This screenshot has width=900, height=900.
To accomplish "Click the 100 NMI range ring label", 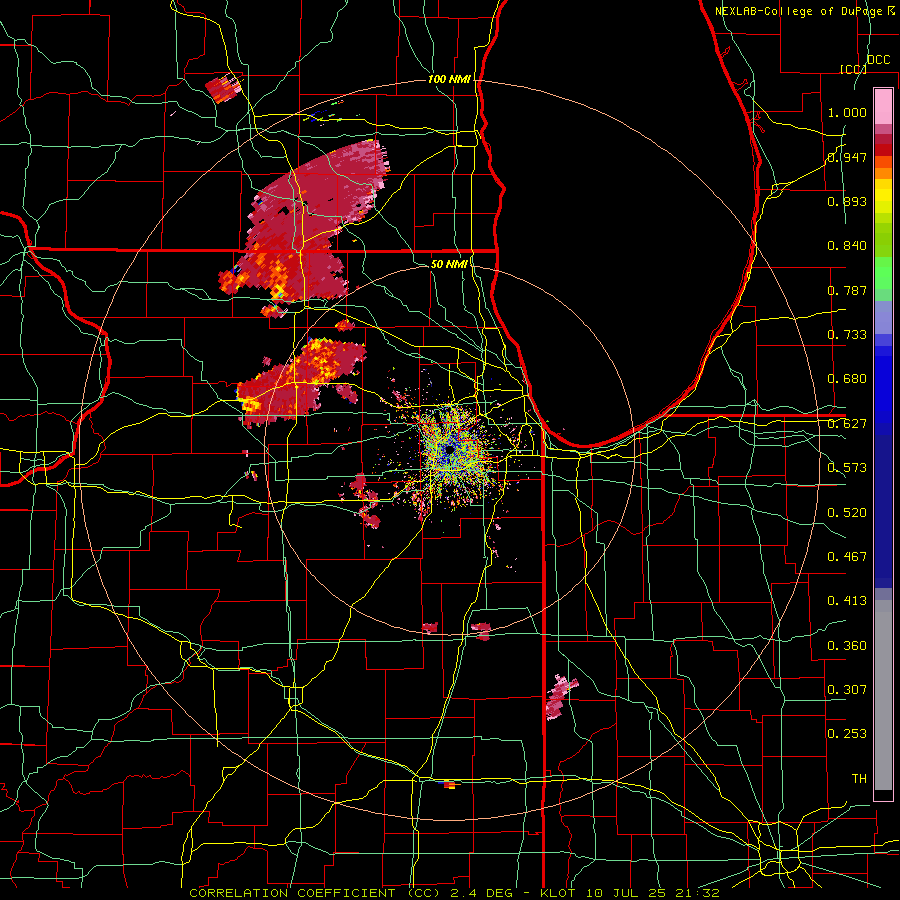I will point(449,79).
